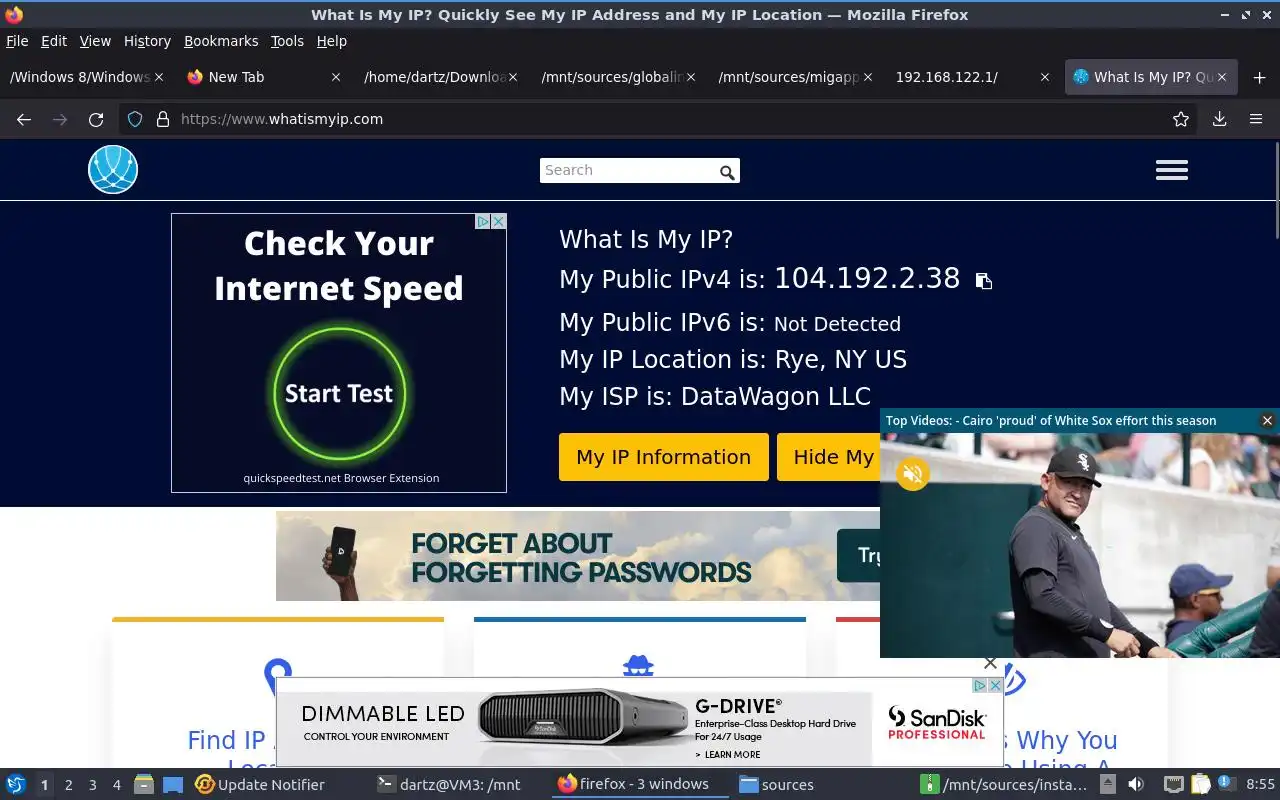
Task: Switch to workspace 4
Action: [x=116, y=785]
